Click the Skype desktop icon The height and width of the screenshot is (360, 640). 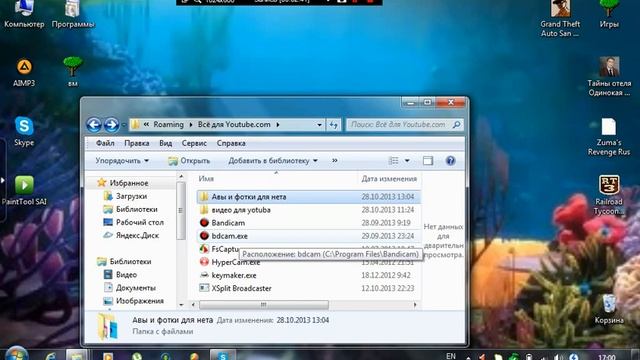[x=24, y=131]
